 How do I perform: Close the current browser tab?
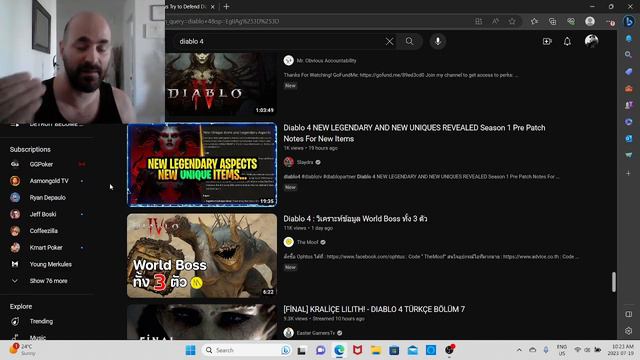click(213, 7)
